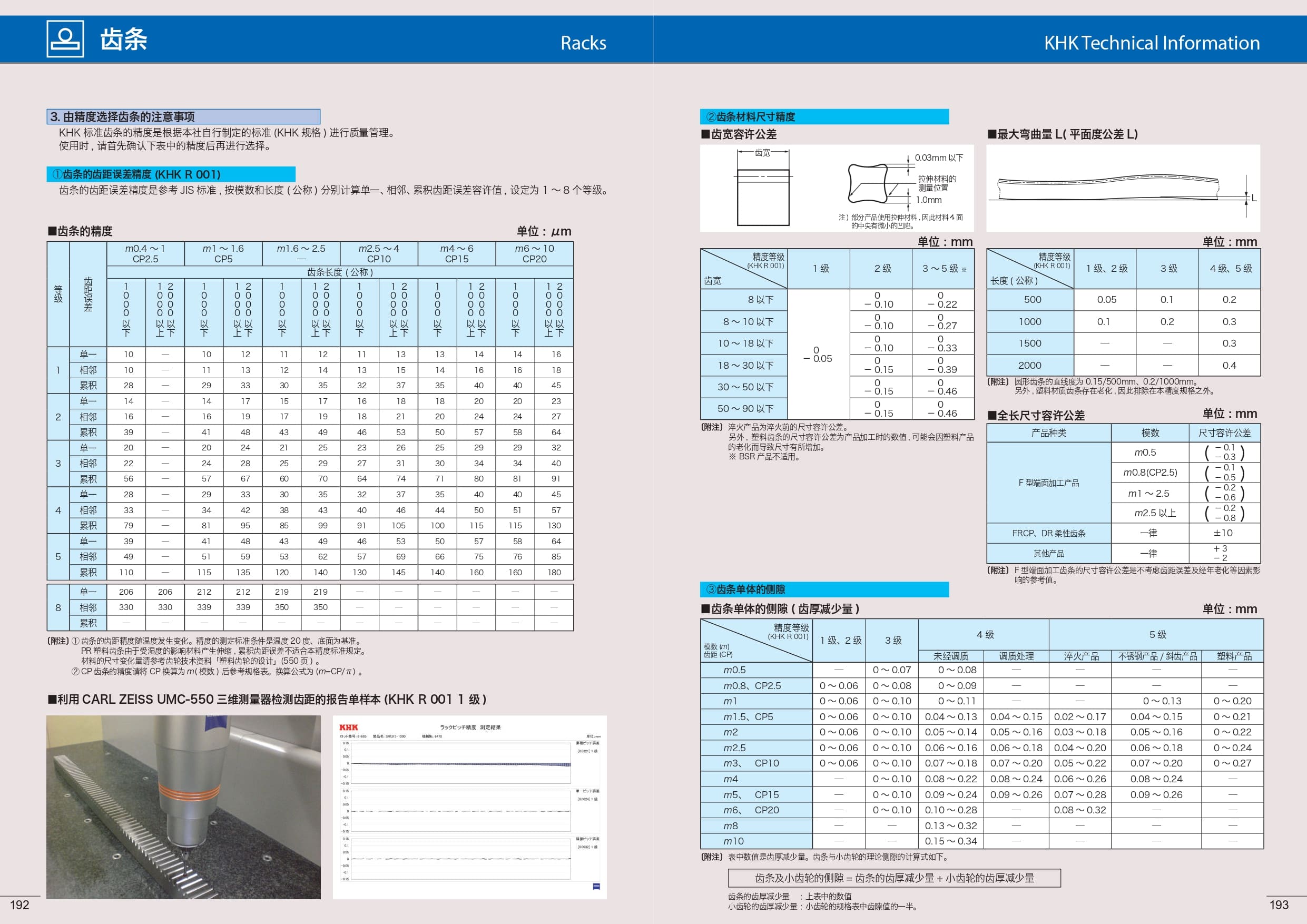Click the '未经调质' subheader
Screen dimensions: 1307x924
click(951, 656)
